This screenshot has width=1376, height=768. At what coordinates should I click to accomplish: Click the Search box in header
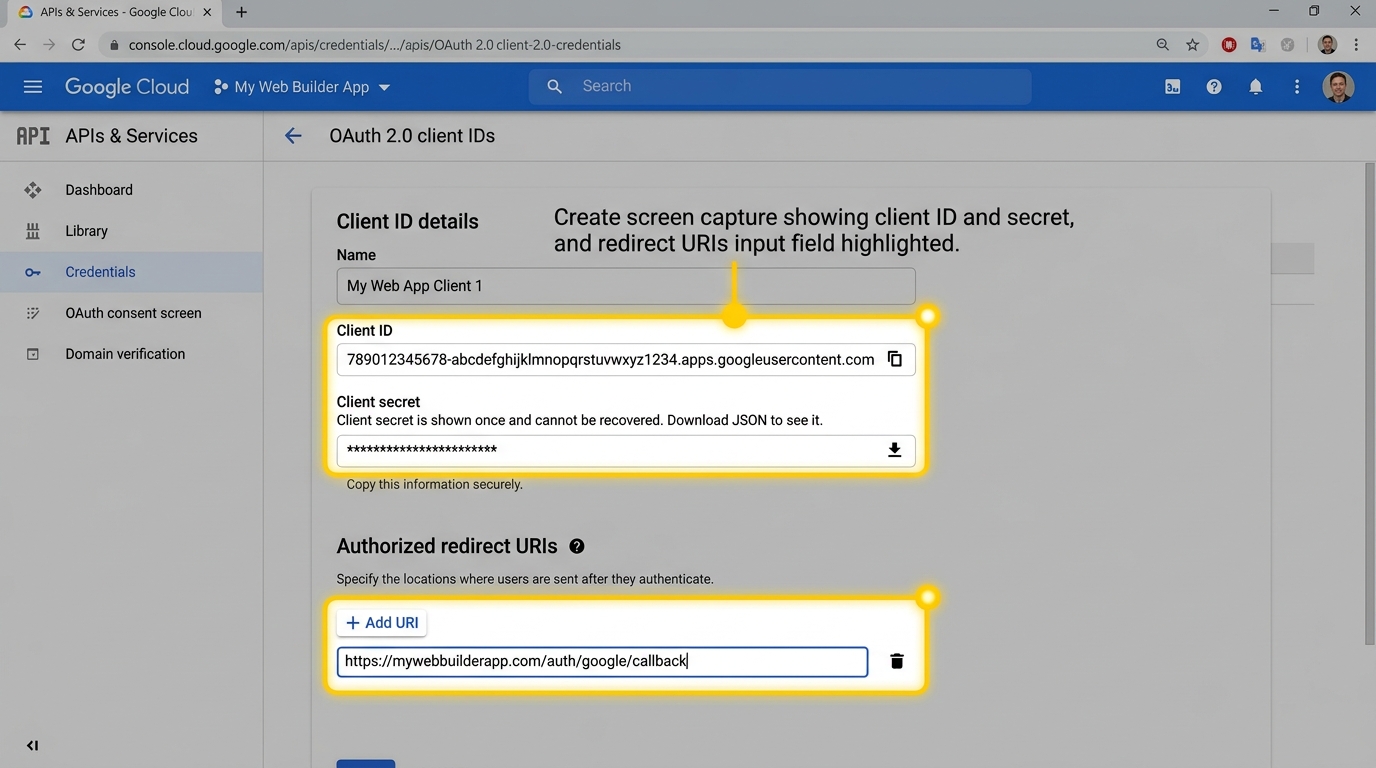[x=780, y=87]
